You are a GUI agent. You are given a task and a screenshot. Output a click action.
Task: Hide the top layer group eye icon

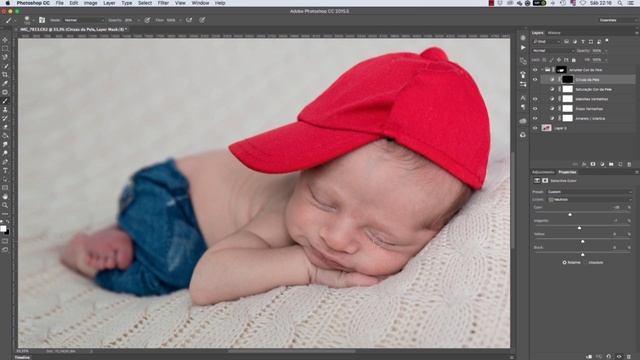[x=535, y=70]
